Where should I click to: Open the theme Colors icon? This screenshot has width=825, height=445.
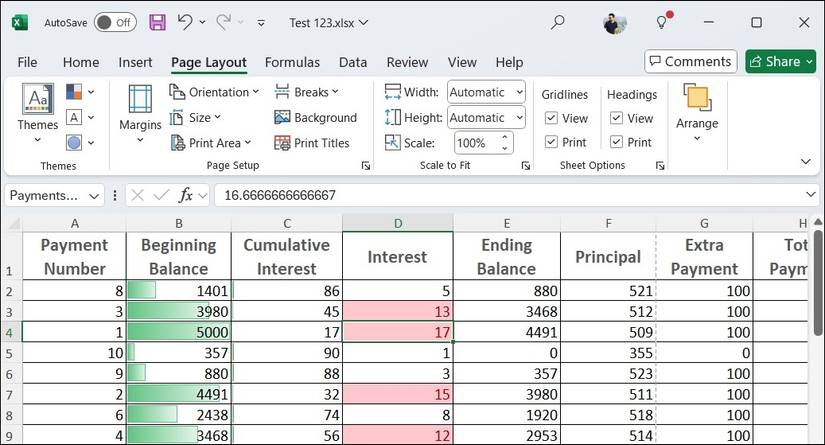coord(74,92)
